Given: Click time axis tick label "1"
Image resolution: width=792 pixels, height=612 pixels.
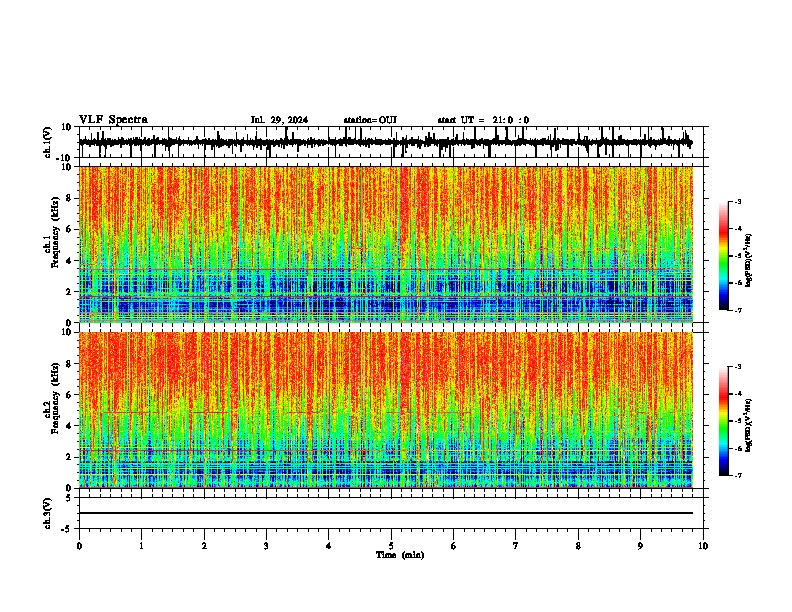Looking at the screenshot, I should pos(141,546).
